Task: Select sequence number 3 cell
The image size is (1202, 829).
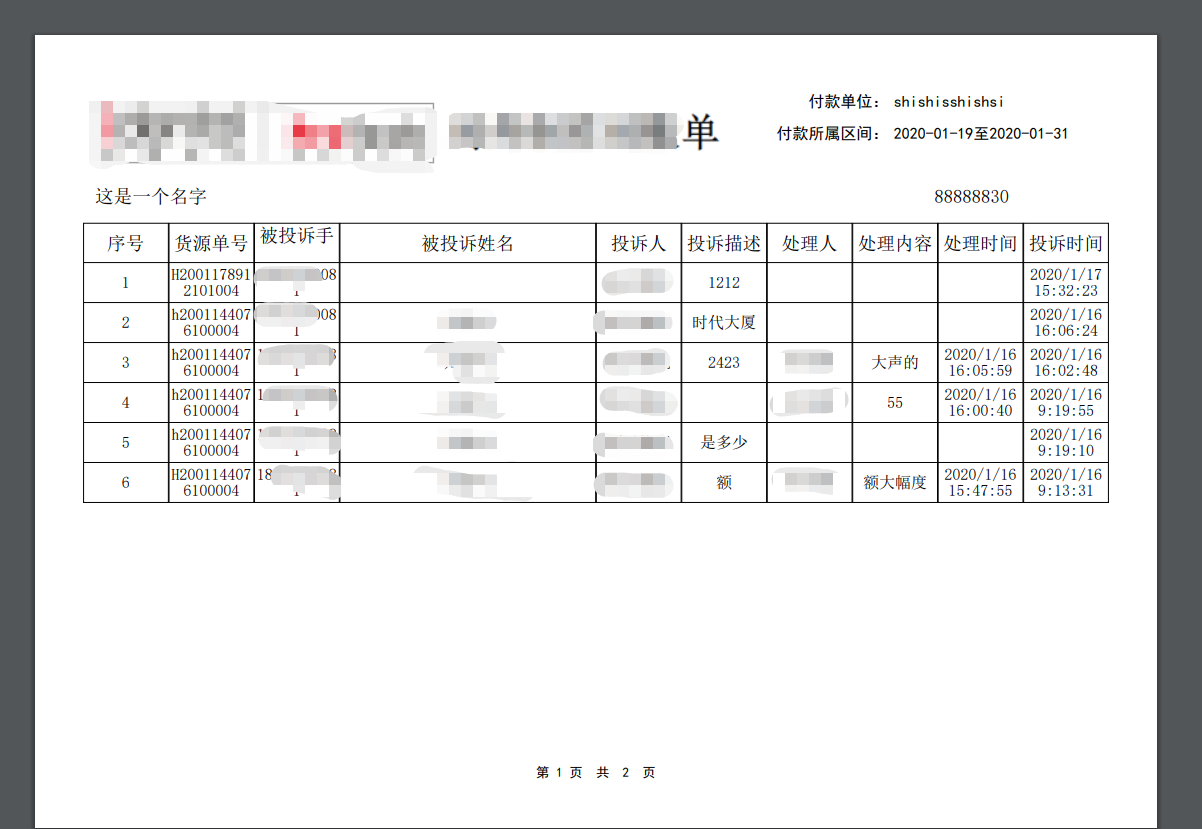Action: click(x=126, y=363)
